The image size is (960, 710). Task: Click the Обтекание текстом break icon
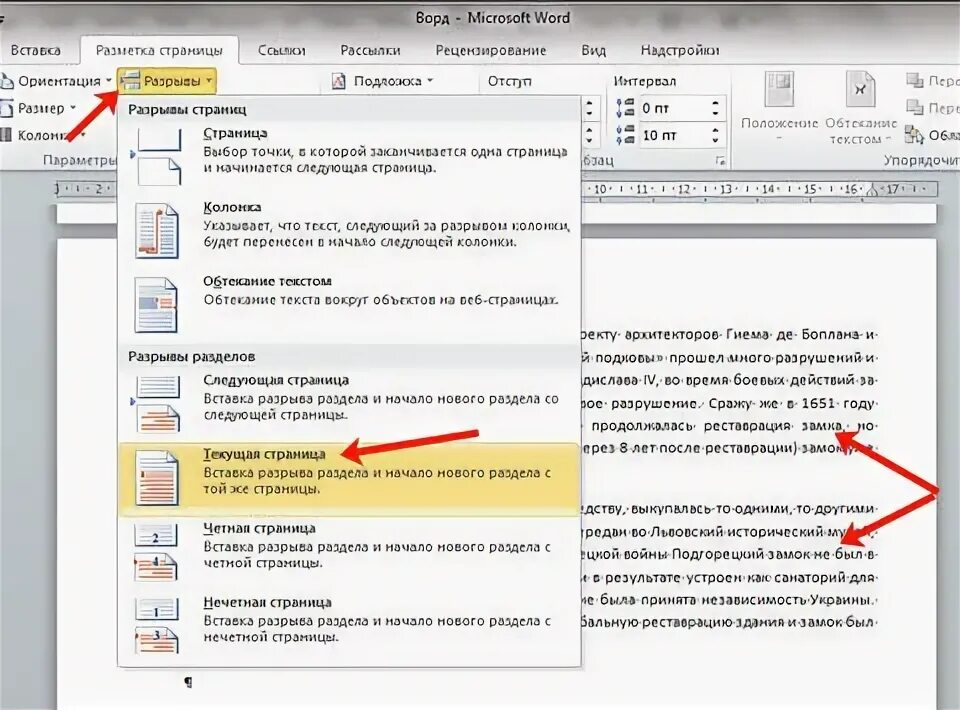tap(156, 305)
